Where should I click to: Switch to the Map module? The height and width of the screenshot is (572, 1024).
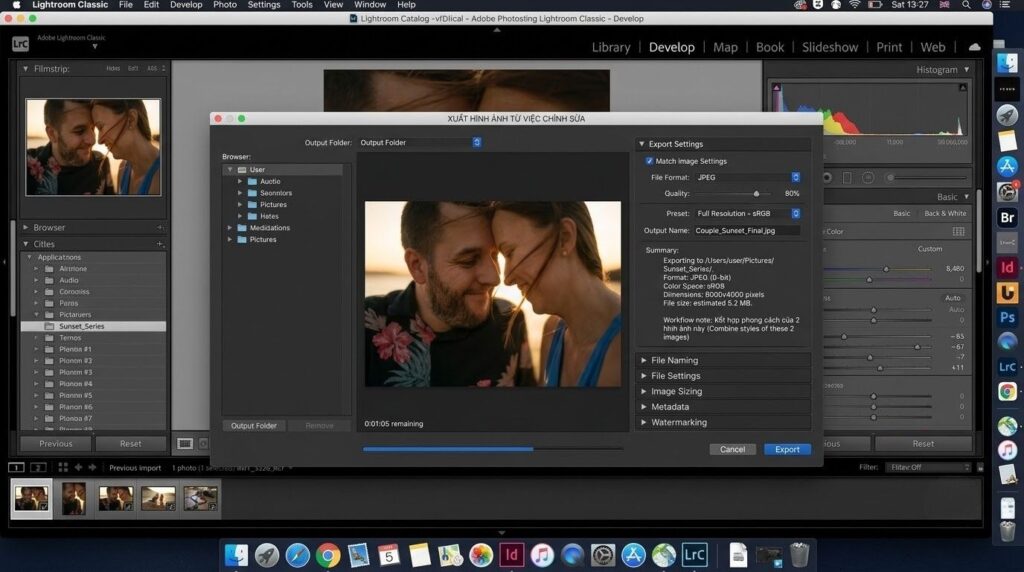click(725, 47)
